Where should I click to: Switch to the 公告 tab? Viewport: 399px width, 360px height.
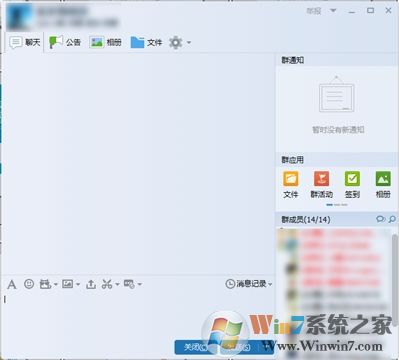coord(65,42)
